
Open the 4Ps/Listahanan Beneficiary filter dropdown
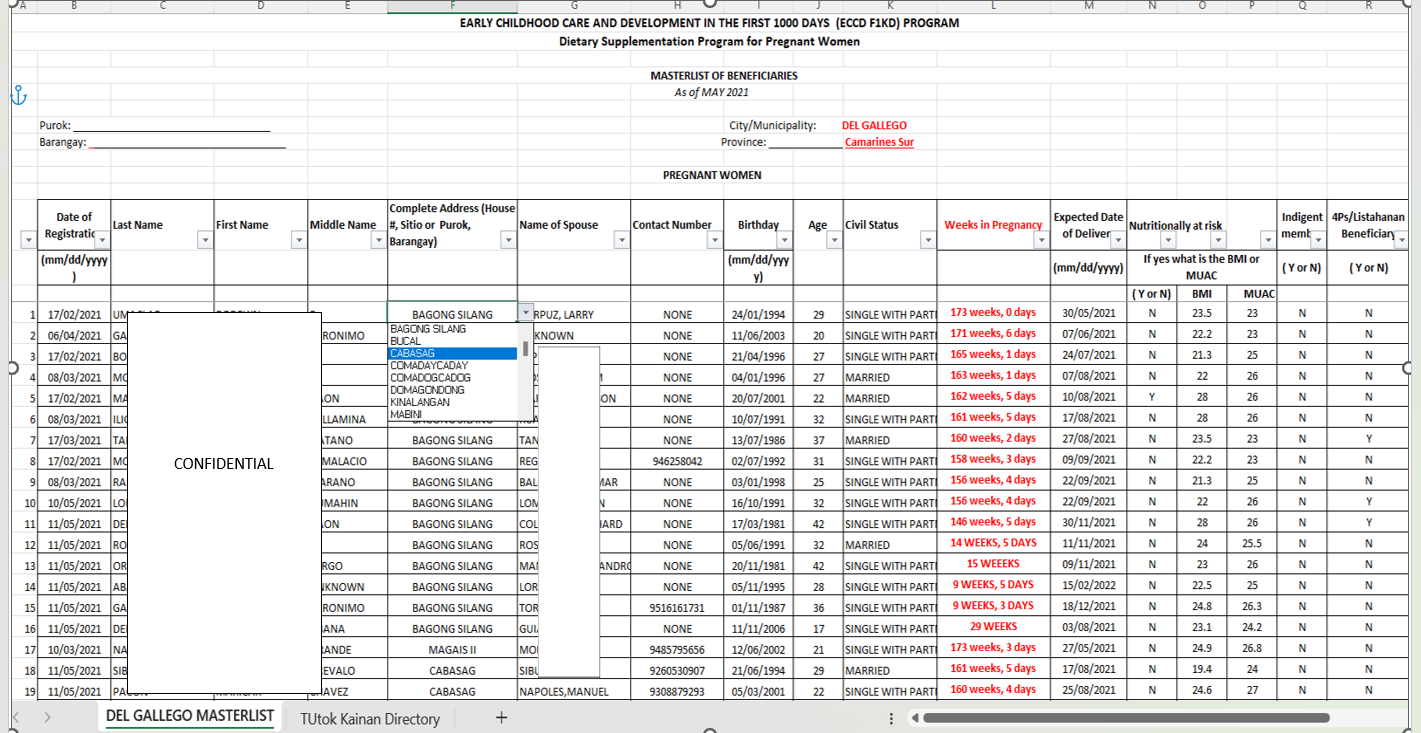point(1401,241)
